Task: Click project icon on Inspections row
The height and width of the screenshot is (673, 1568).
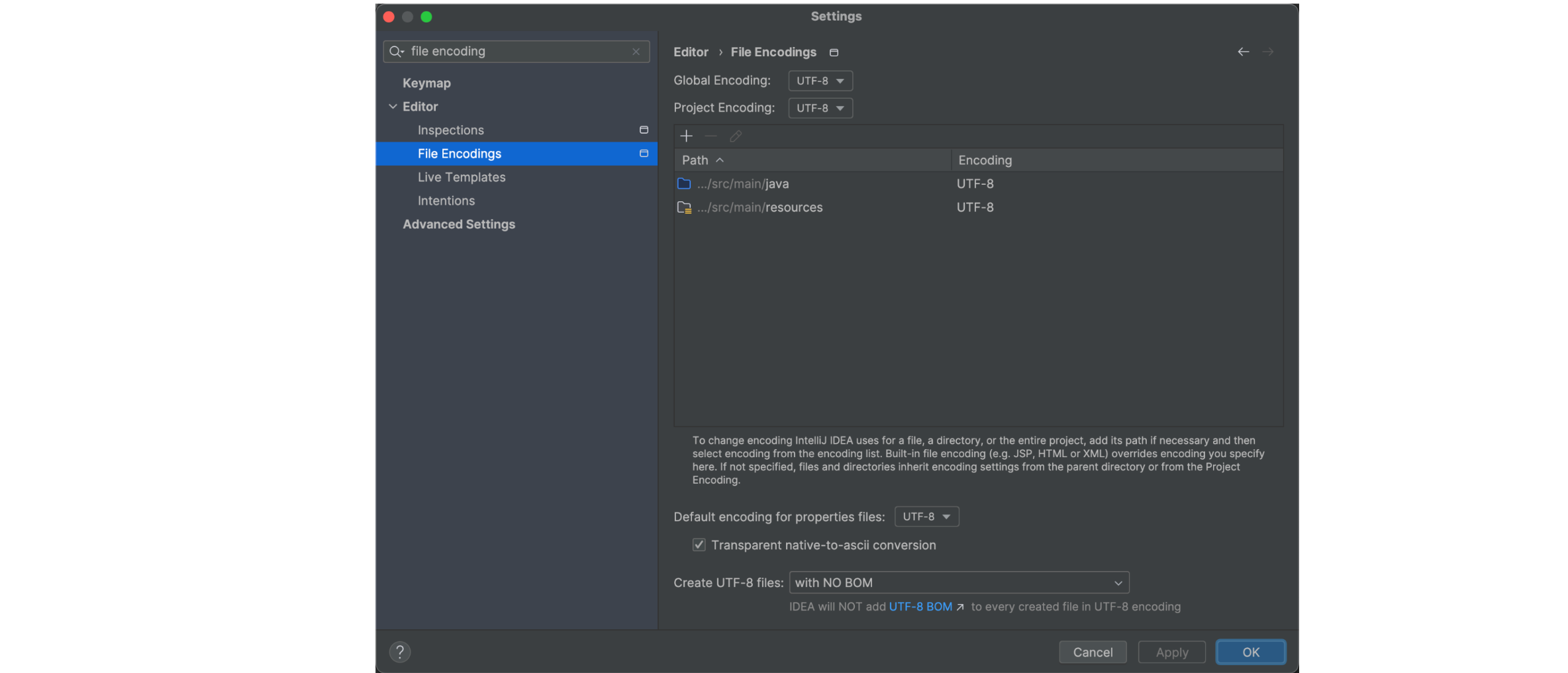Action: pyautogui.click(x=643, y=130)
